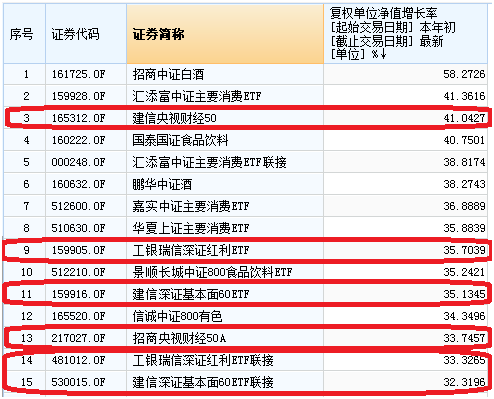Select growth value 41.3616
Image resolution: width=494 pixels, height=399 pixels.
click(464, 96)
